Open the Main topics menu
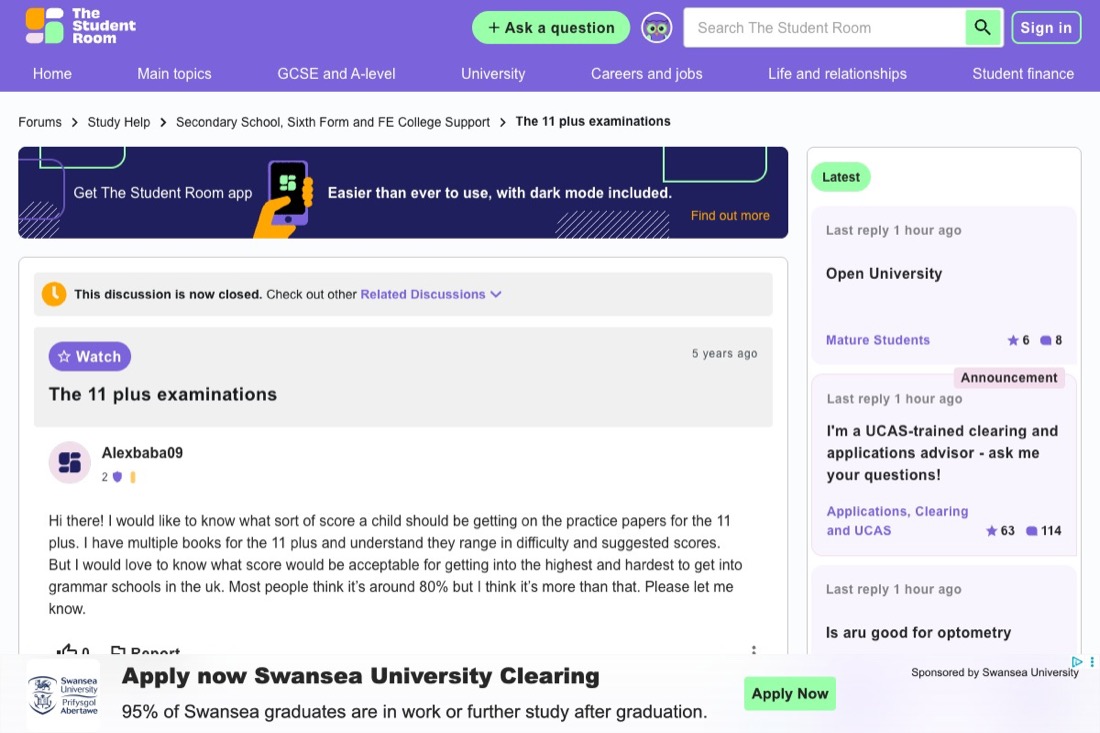1100x733 pixels. point(174,74)
